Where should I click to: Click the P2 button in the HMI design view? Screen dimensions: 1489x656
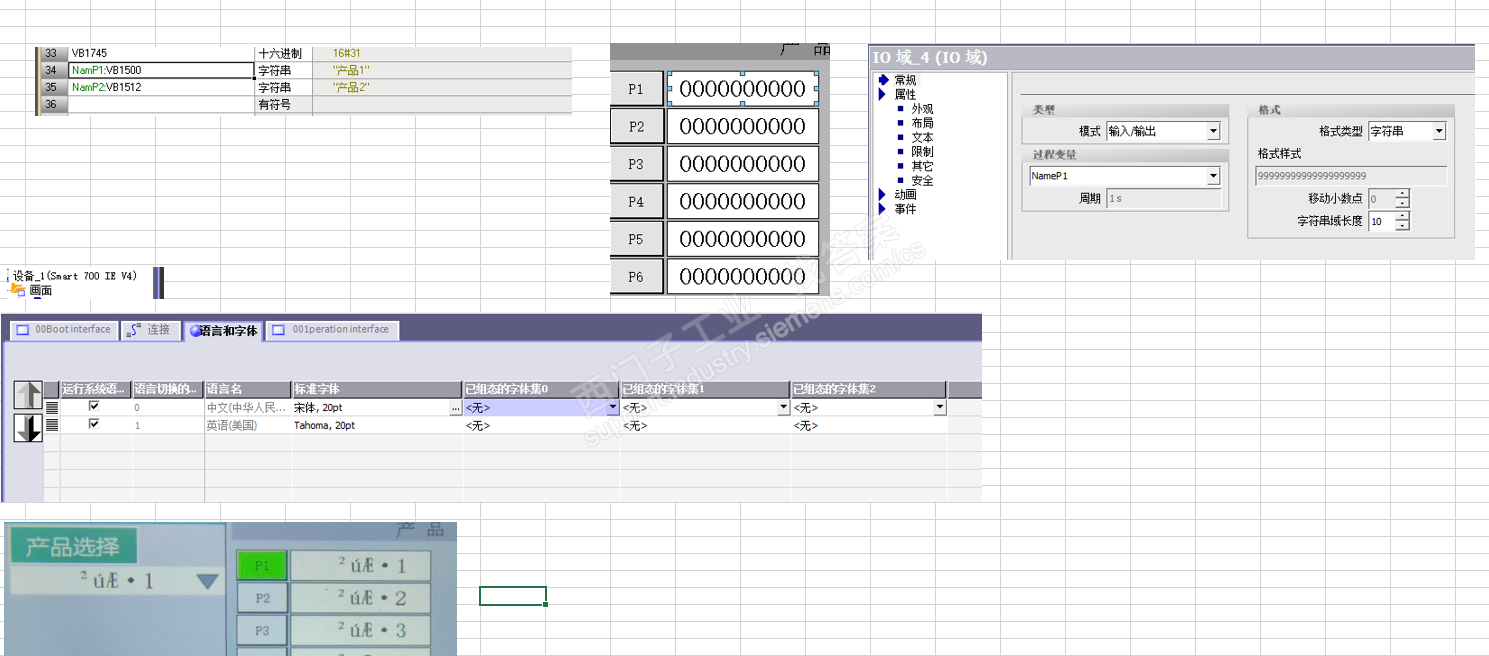coord(637,127)
